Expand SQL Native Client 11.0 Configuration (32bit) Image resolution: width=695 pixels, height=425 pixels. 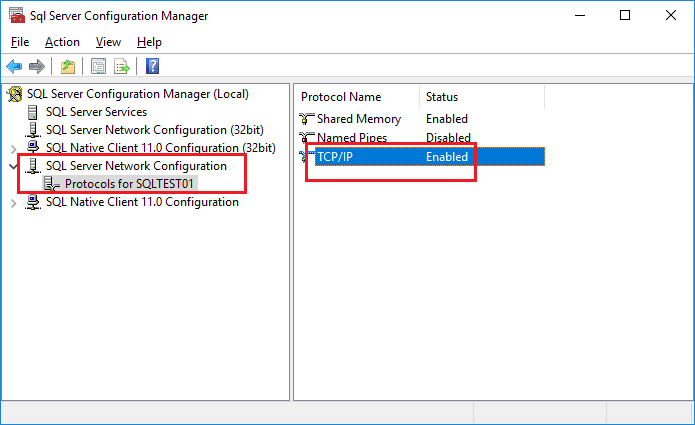(x=13, y=148)
